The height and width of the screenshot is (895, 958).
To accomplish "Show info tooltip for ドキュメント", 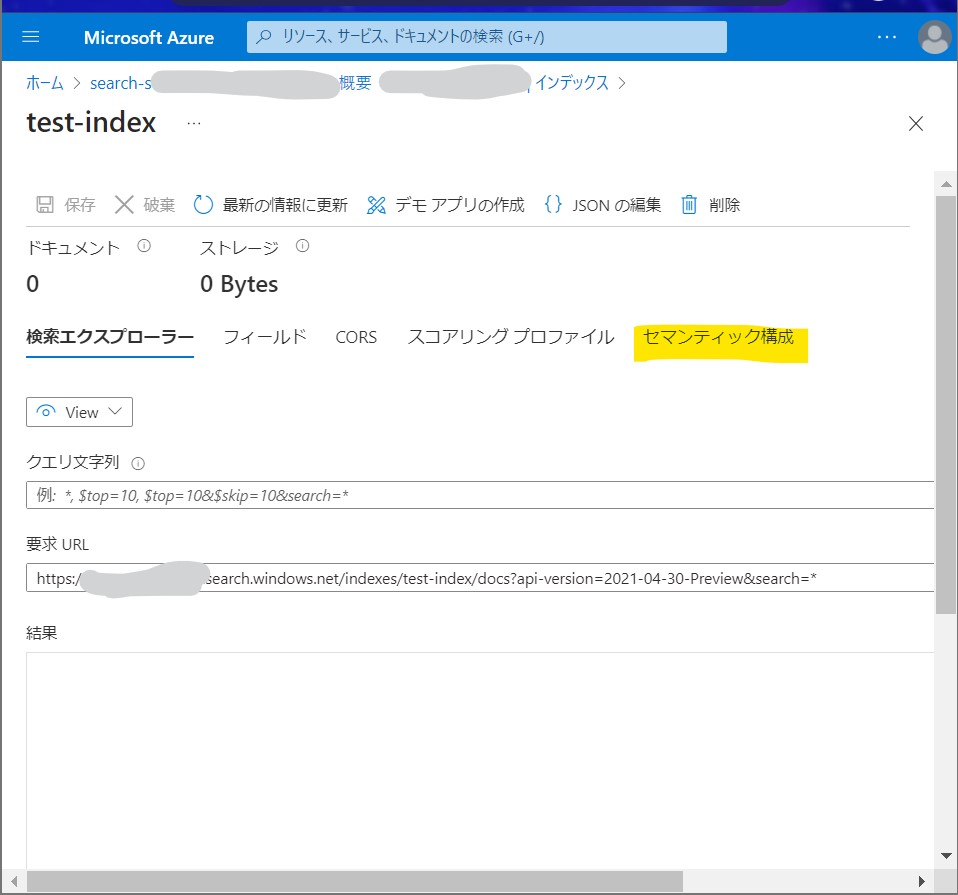I will click(144, 246).
